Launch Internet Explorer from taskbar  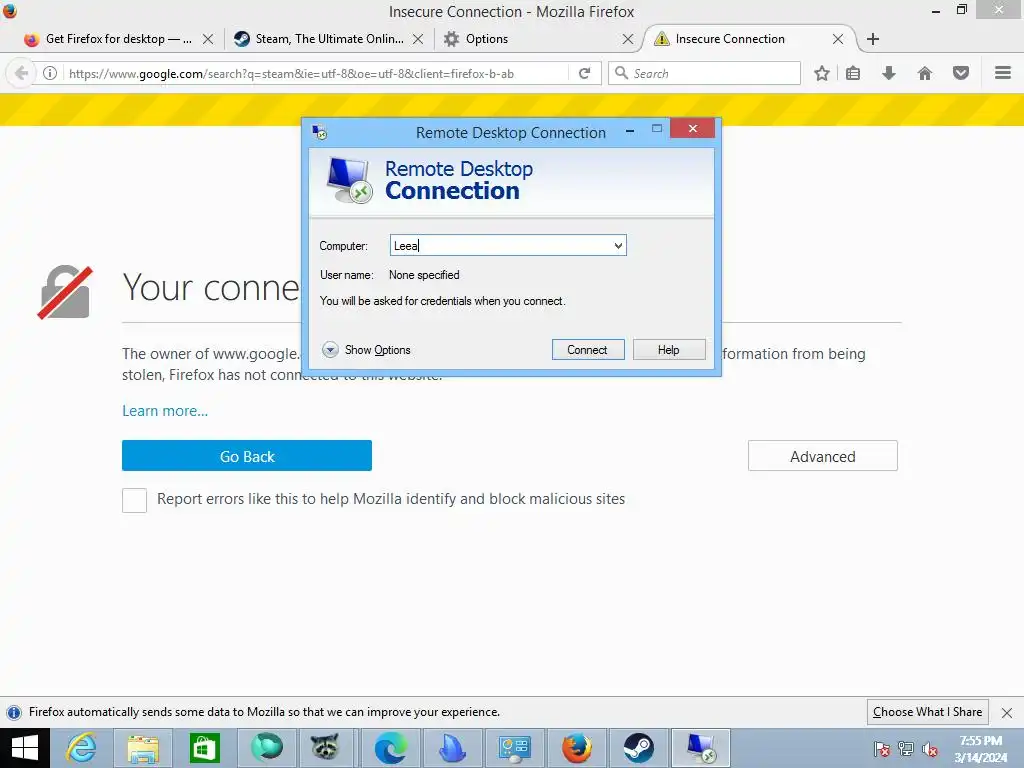click(82, 748)
